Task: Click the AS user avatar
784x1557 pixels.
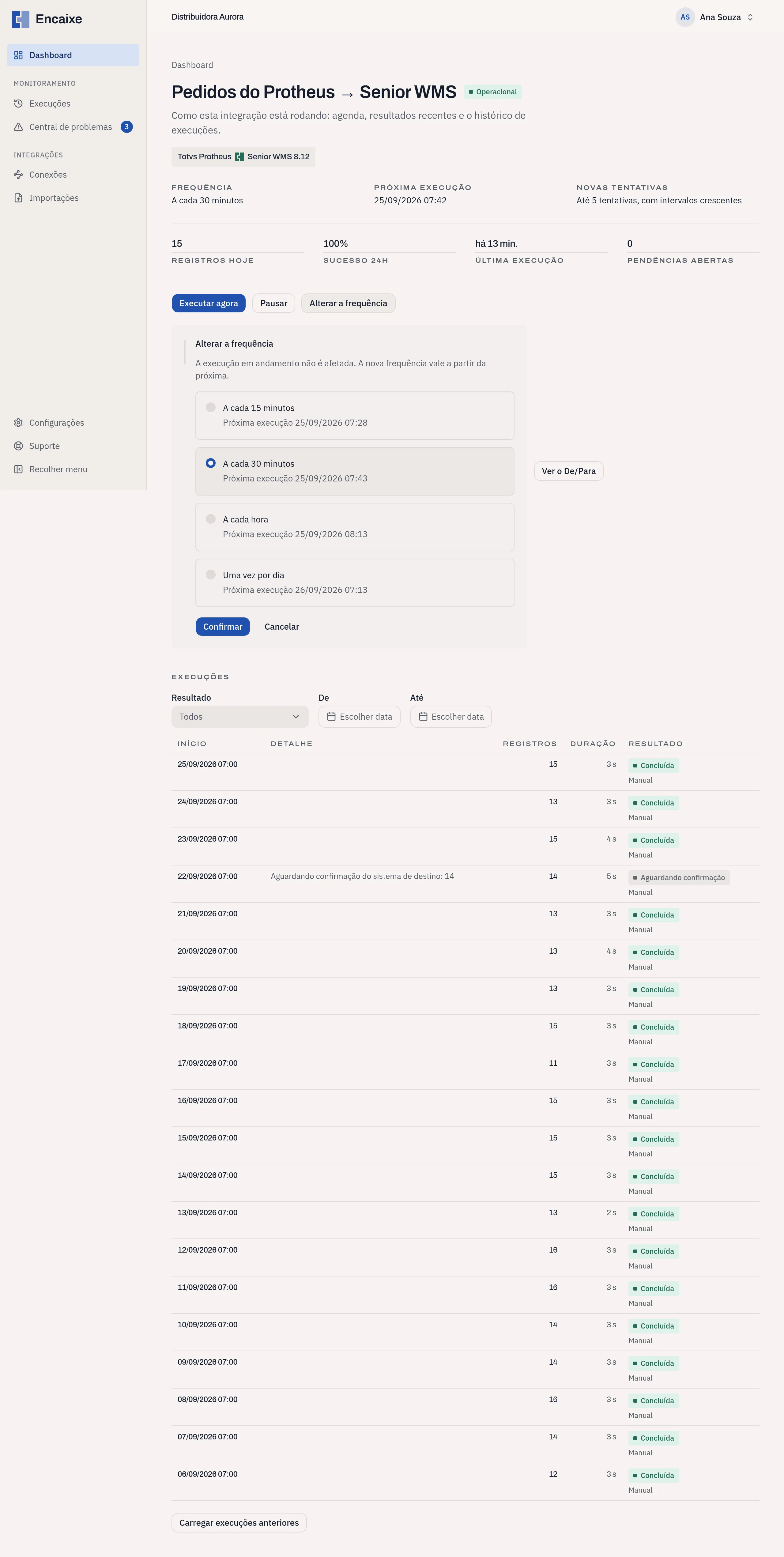Action: click(x=685, y=17)
